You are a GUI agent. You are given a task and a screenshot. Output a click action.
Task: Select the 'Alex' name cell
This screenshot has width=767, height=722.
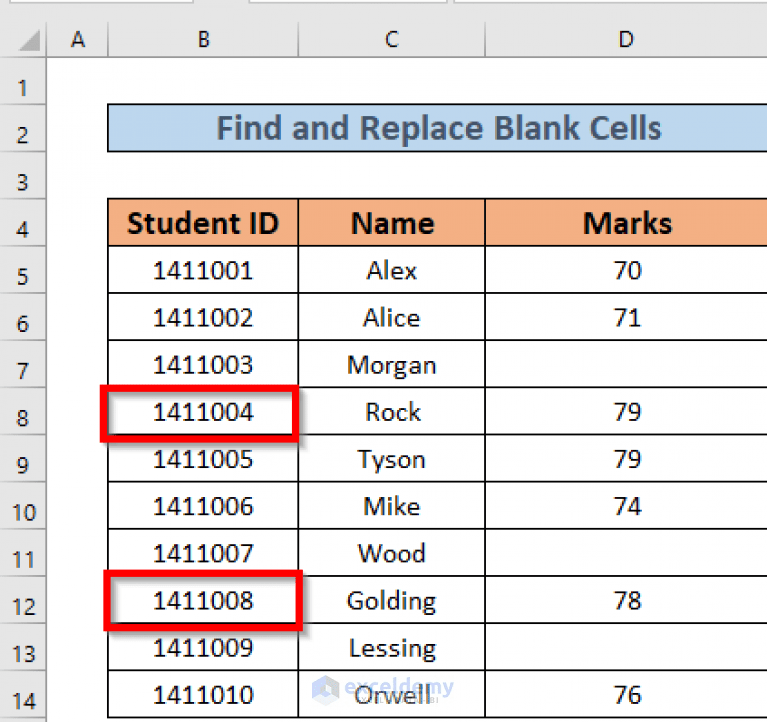click(391, 270)
